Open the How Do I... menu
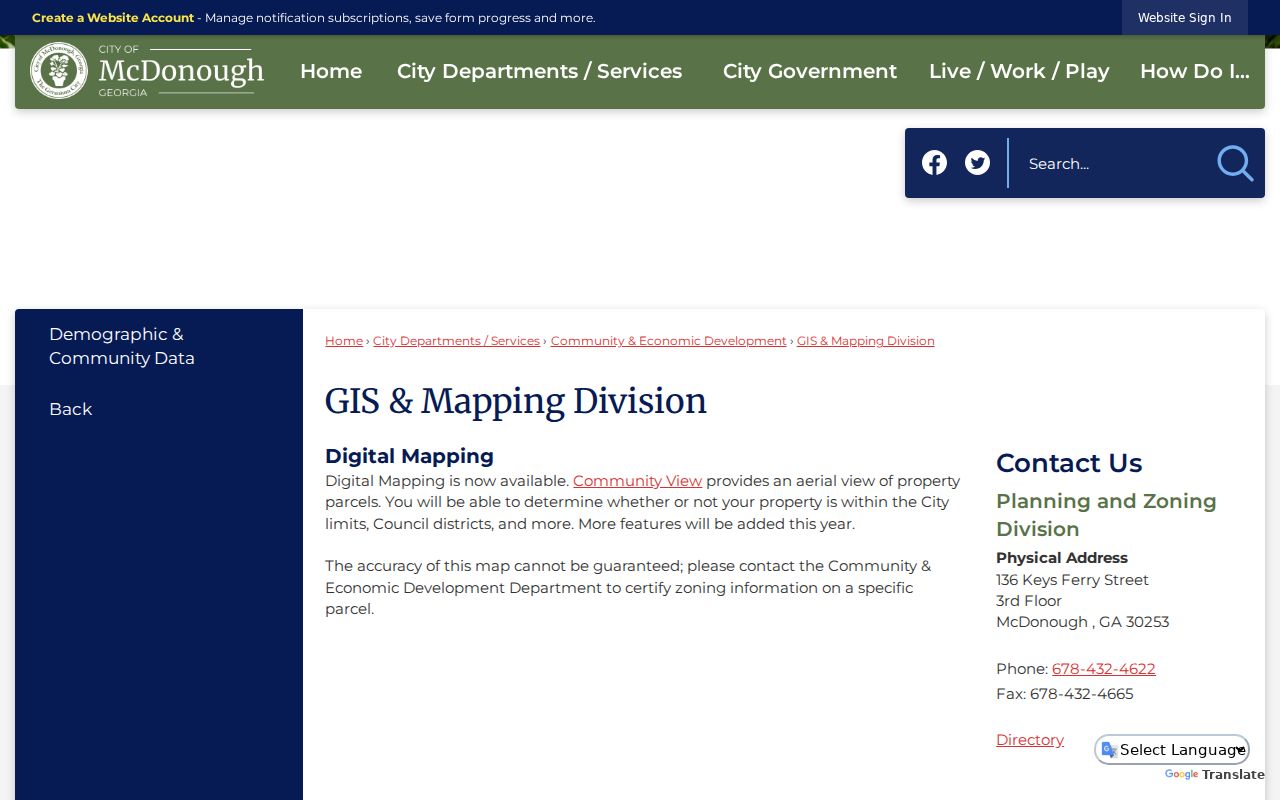This screenshot has height=800, width=1280. tap(1195, 71)
